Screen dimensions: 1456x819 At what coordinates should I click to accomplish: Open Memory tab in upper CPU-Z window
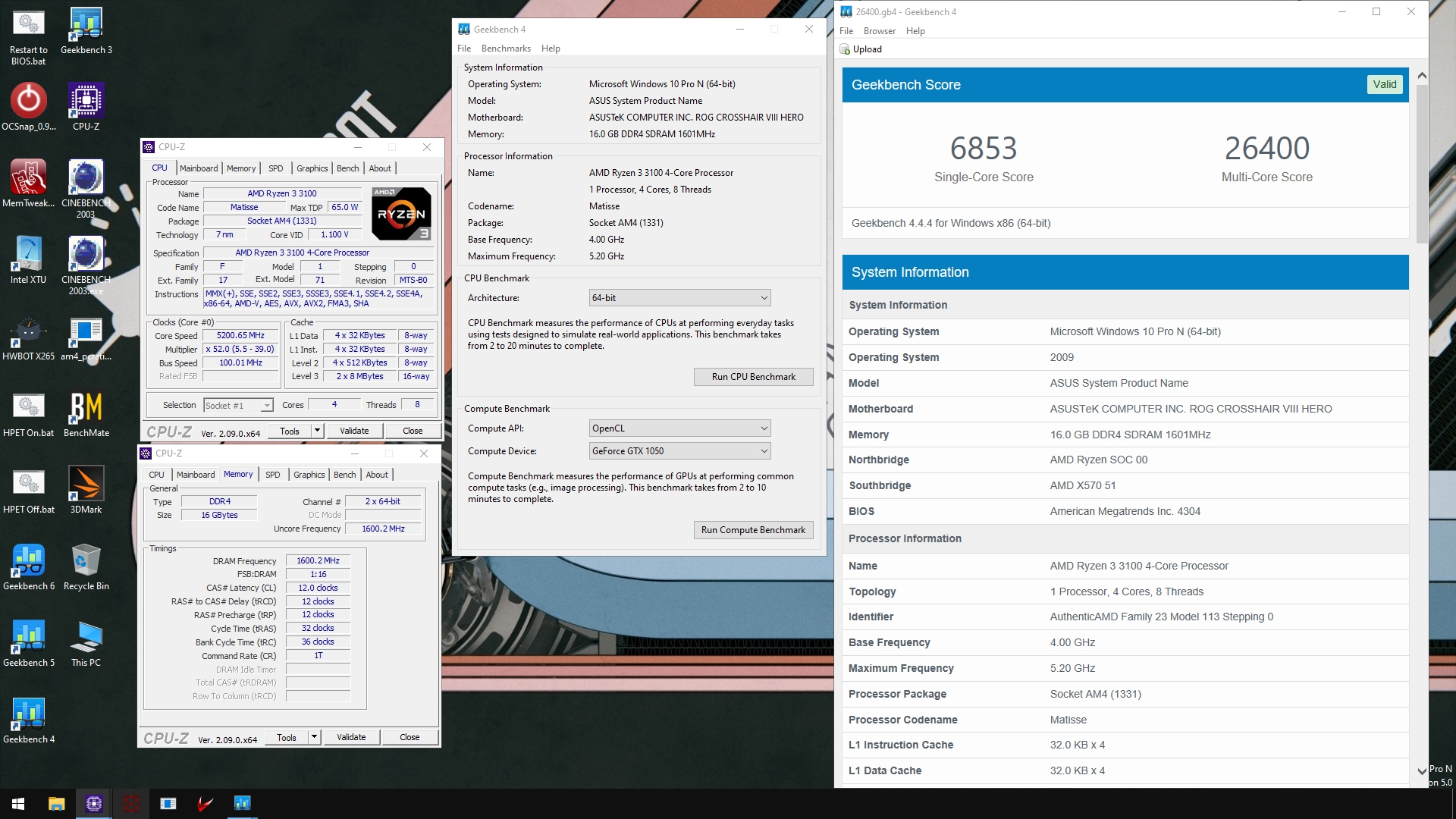(x=241, y=168)
